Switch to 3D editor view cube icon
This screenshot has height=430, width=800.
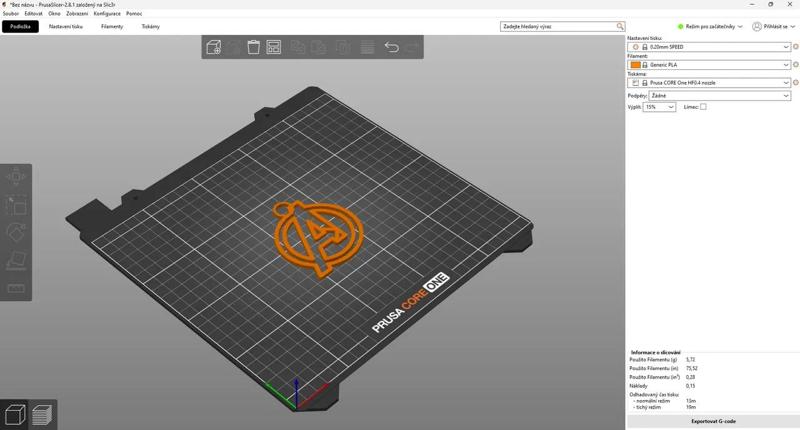pyautogui.click(x=15, y=415)
